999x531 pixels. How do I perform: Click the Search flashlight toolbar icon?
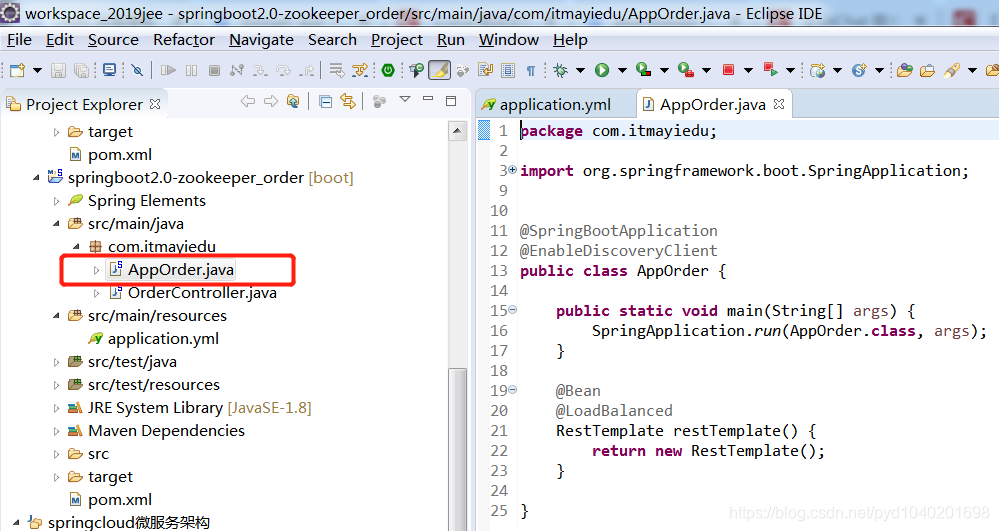coord(952,70)
